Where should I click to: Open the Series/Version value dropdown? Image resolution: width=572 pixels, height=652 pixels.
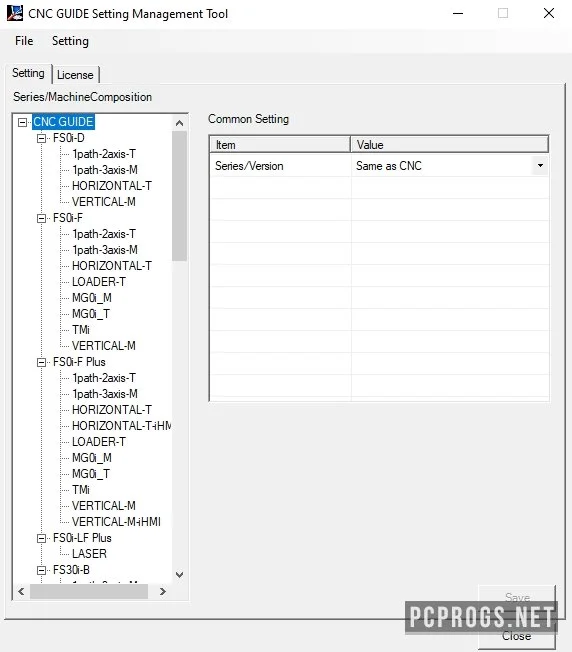pos(540,165)
